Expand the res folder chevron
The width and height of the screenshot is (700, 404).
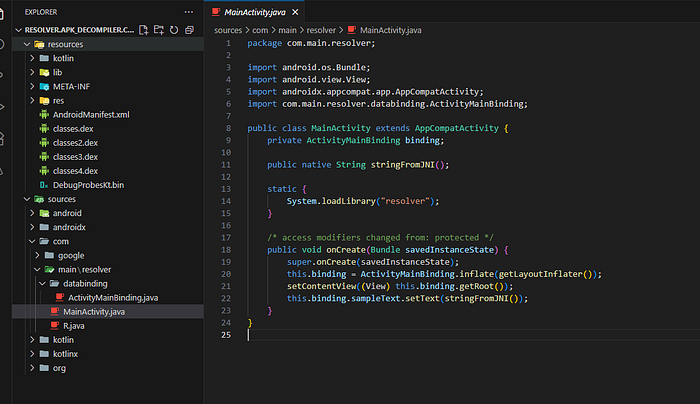click(32, 100)
